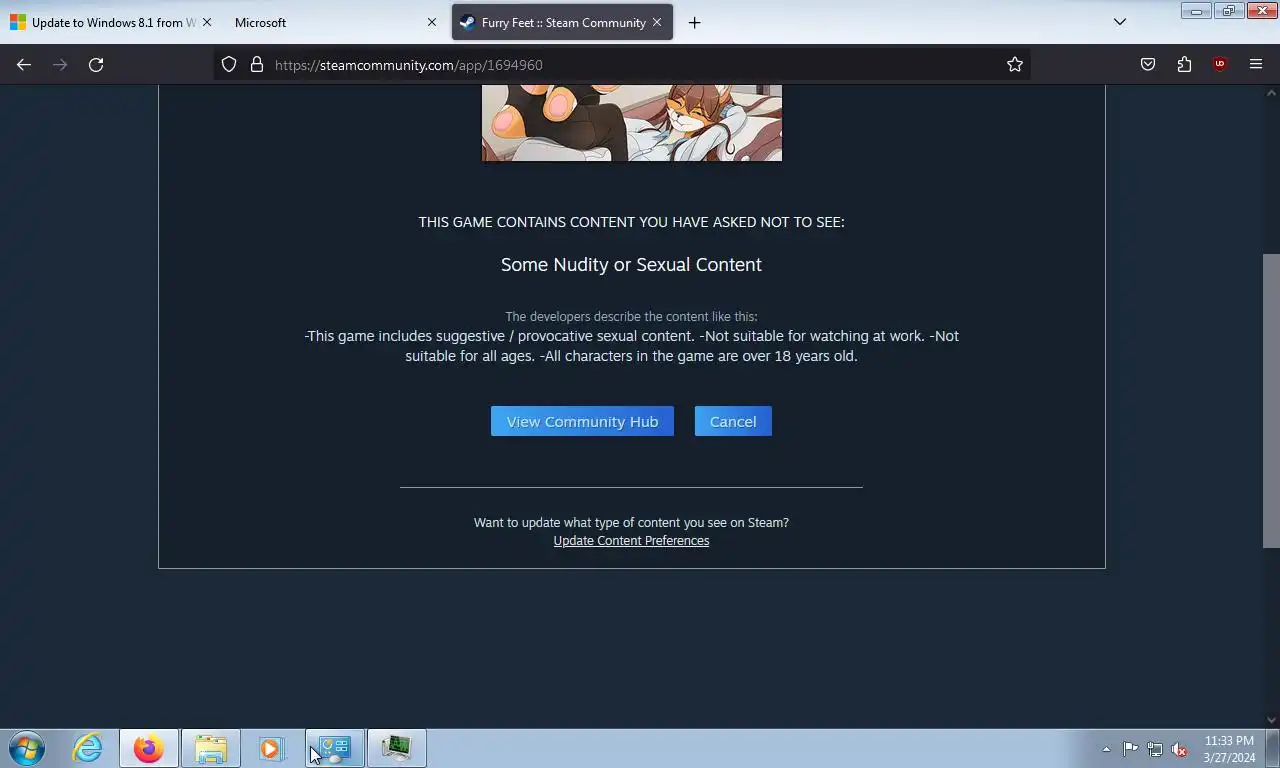
Task: Show hidden system tray icons
Action: (x=1106, y=749)
